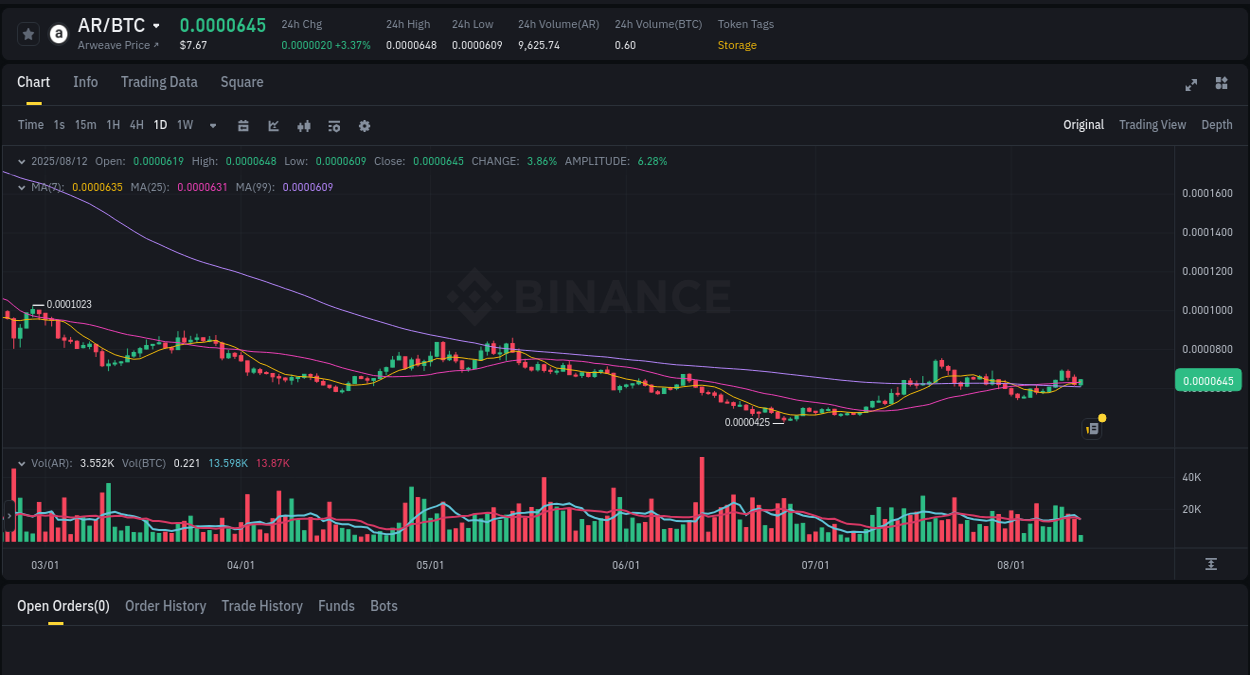Click the star favorite toggle for AR/BTC
This screenshot has width=1250, height=675.
point(27,33)
